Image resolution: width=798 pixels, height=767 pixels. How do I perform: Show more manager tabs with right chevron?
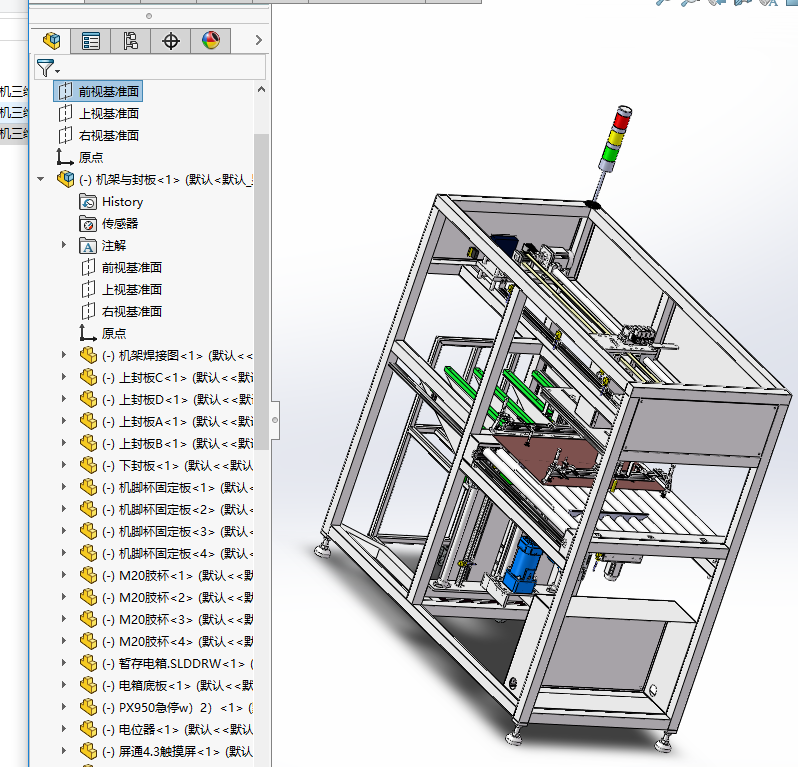259,40
